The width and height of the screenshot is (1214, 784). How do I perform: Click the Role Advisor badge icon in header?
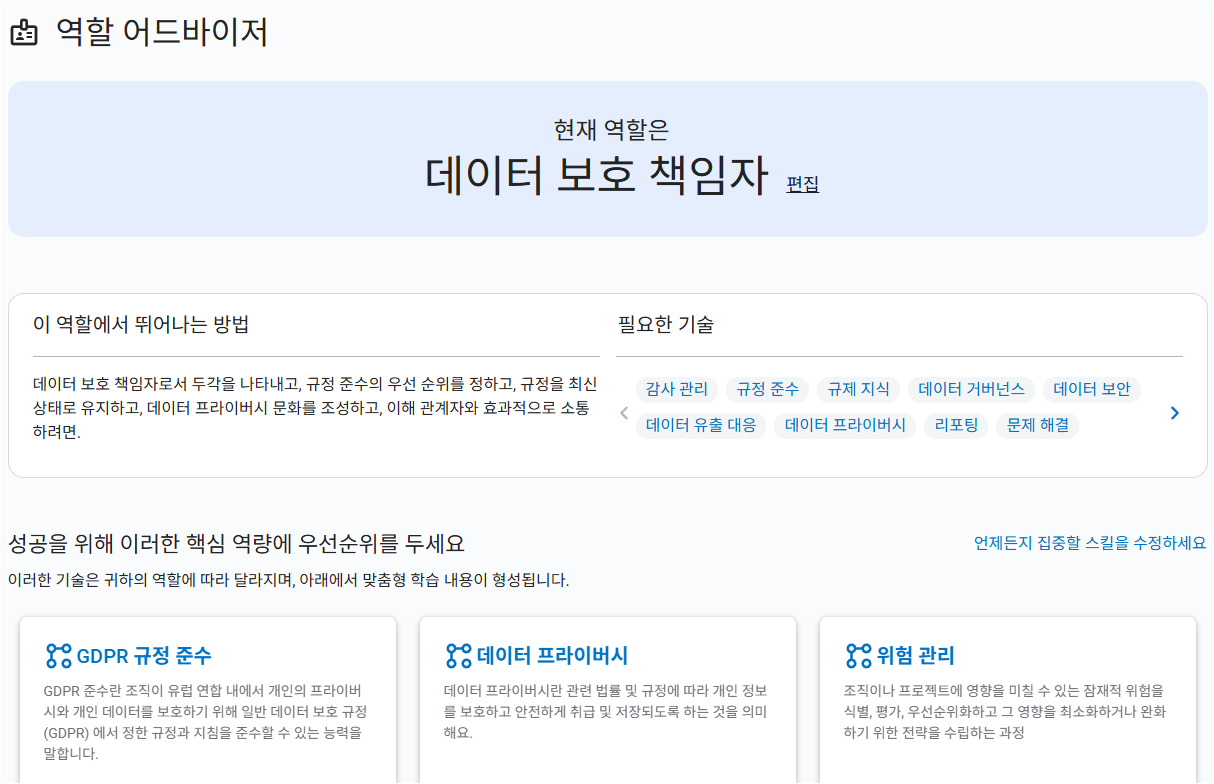click(23, 34)
